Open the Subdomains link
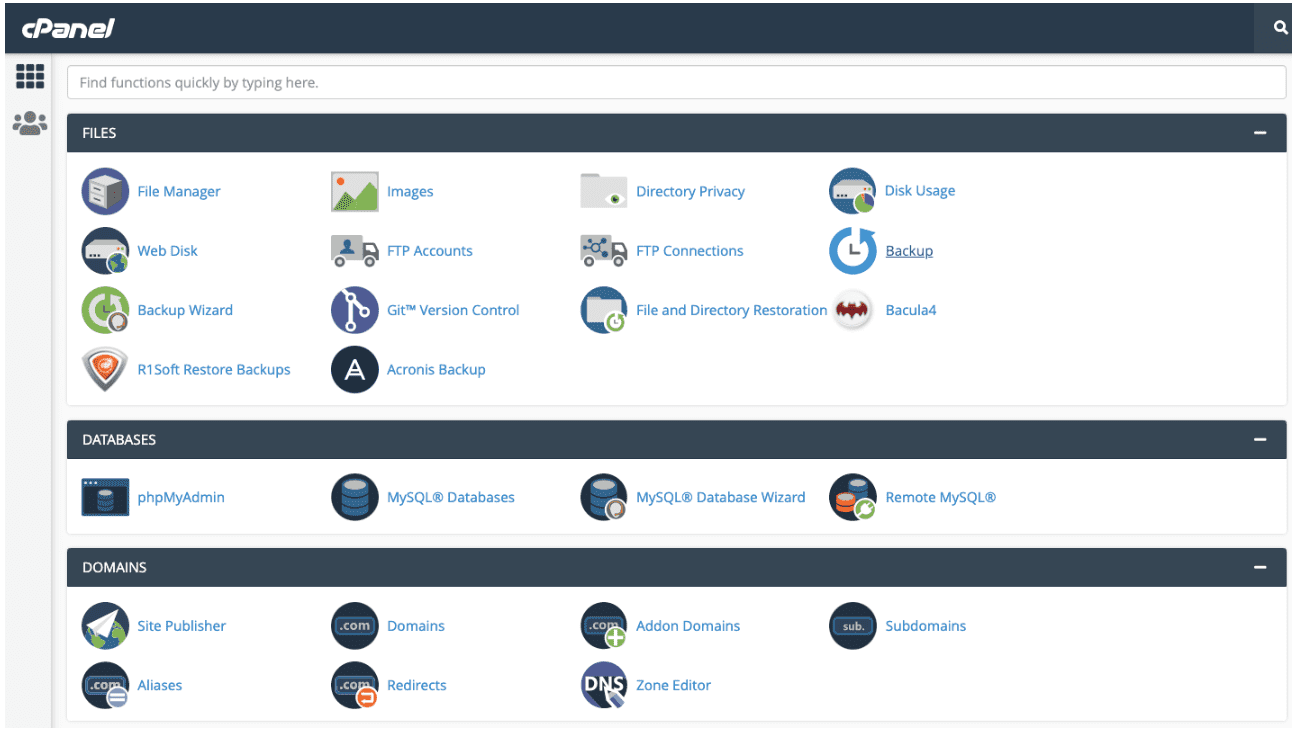 [x=926, y=626]
